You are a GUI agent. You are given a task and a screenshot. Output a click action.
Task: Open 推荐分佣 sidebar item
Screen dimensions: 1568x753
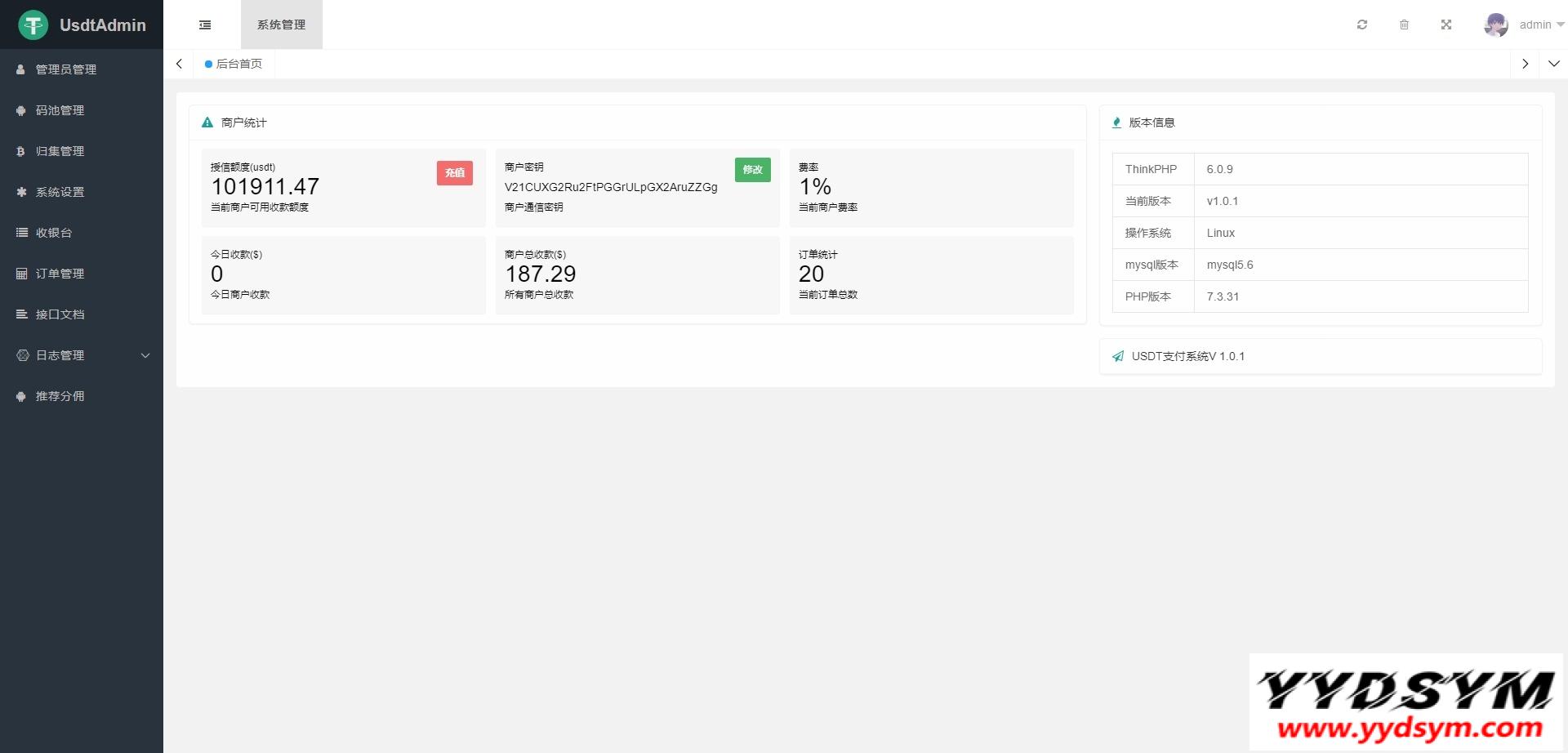click(x=60, y=396)
